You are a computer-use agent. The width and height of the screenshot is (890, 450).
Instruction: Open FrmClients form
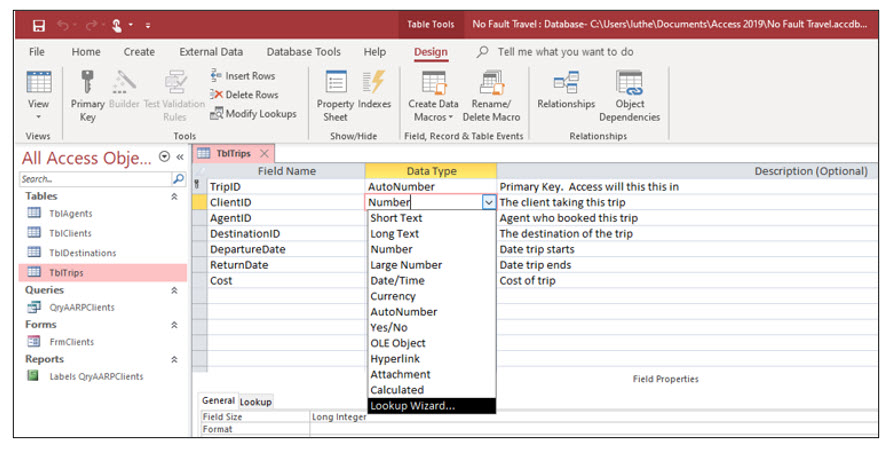pyautogui.click(x=72, y=342)
